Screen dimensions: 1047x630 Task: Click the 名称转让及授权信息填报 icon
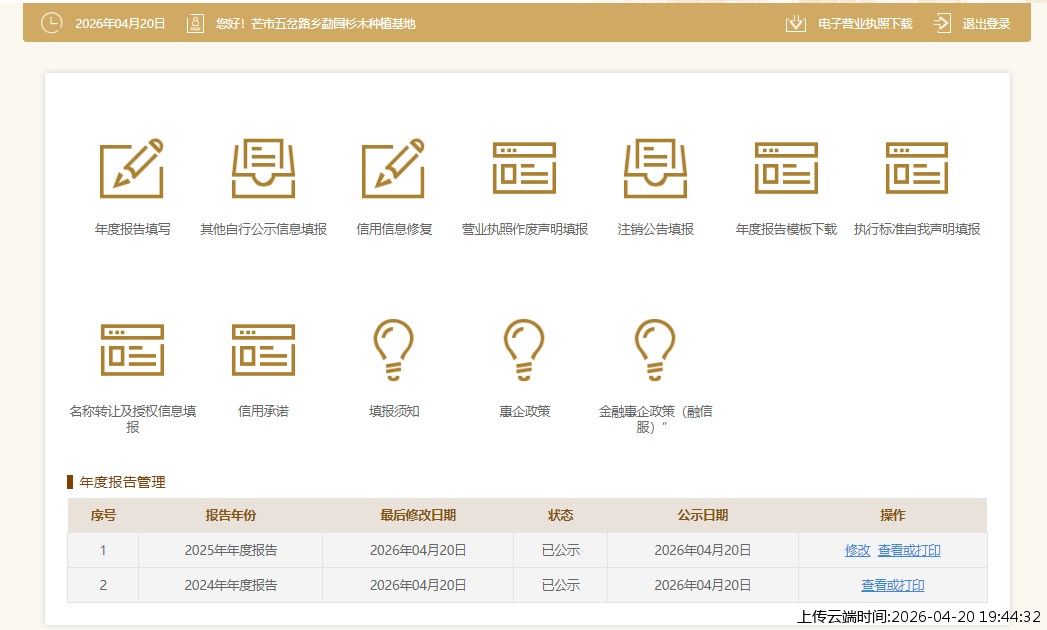click(132, 350)
